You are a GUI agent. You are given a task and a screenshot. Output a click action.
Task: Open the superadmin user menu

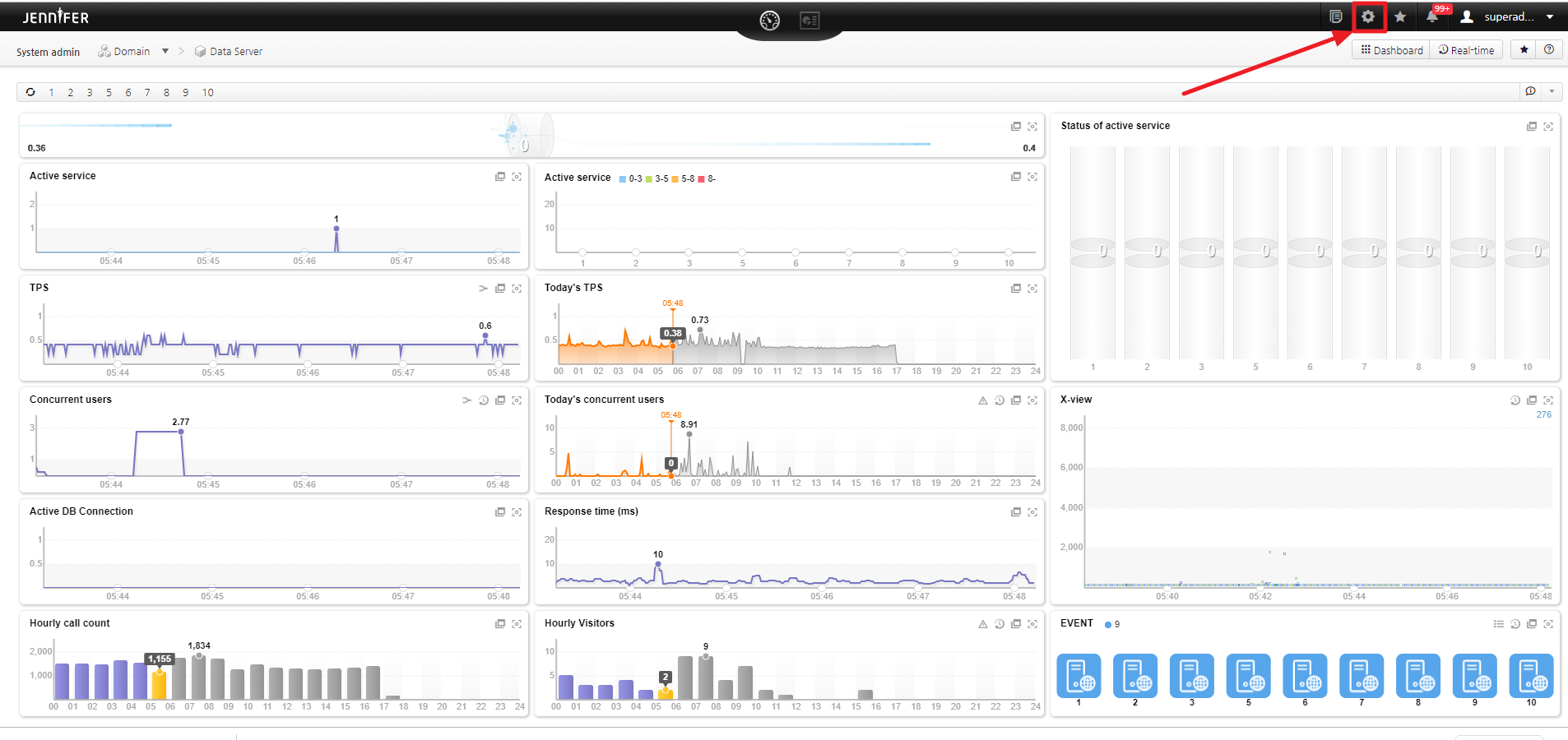[x=1508, y=16]
